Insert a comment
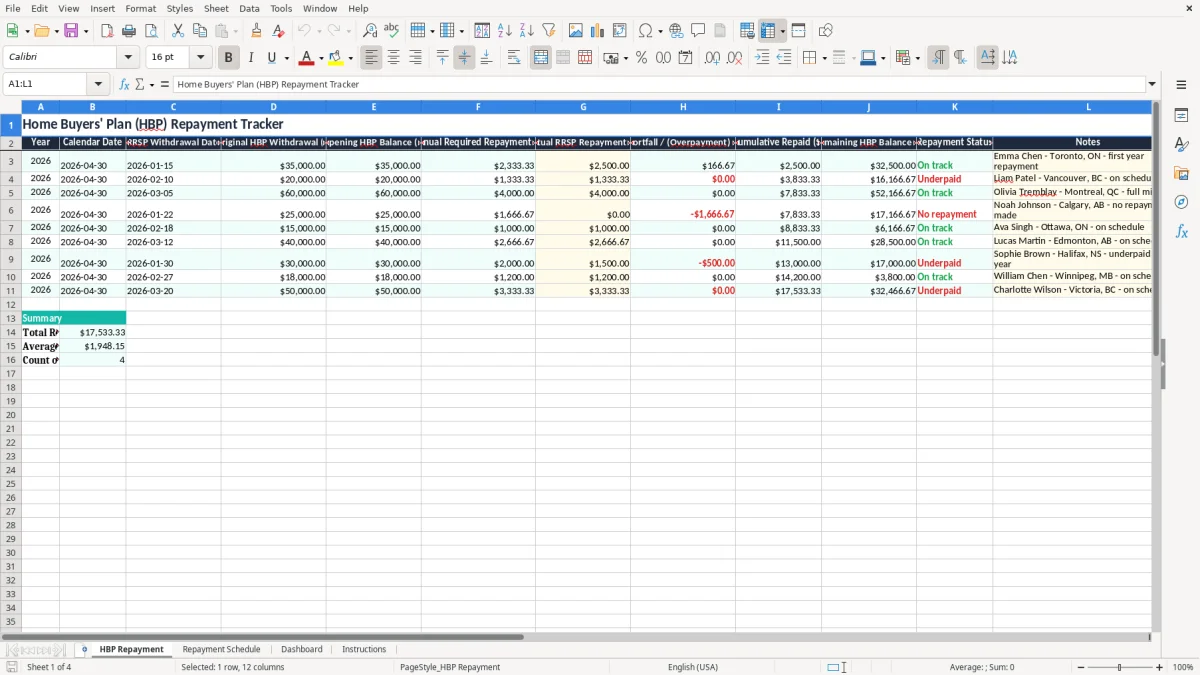 pyautogui.click(x=698, y=31)
